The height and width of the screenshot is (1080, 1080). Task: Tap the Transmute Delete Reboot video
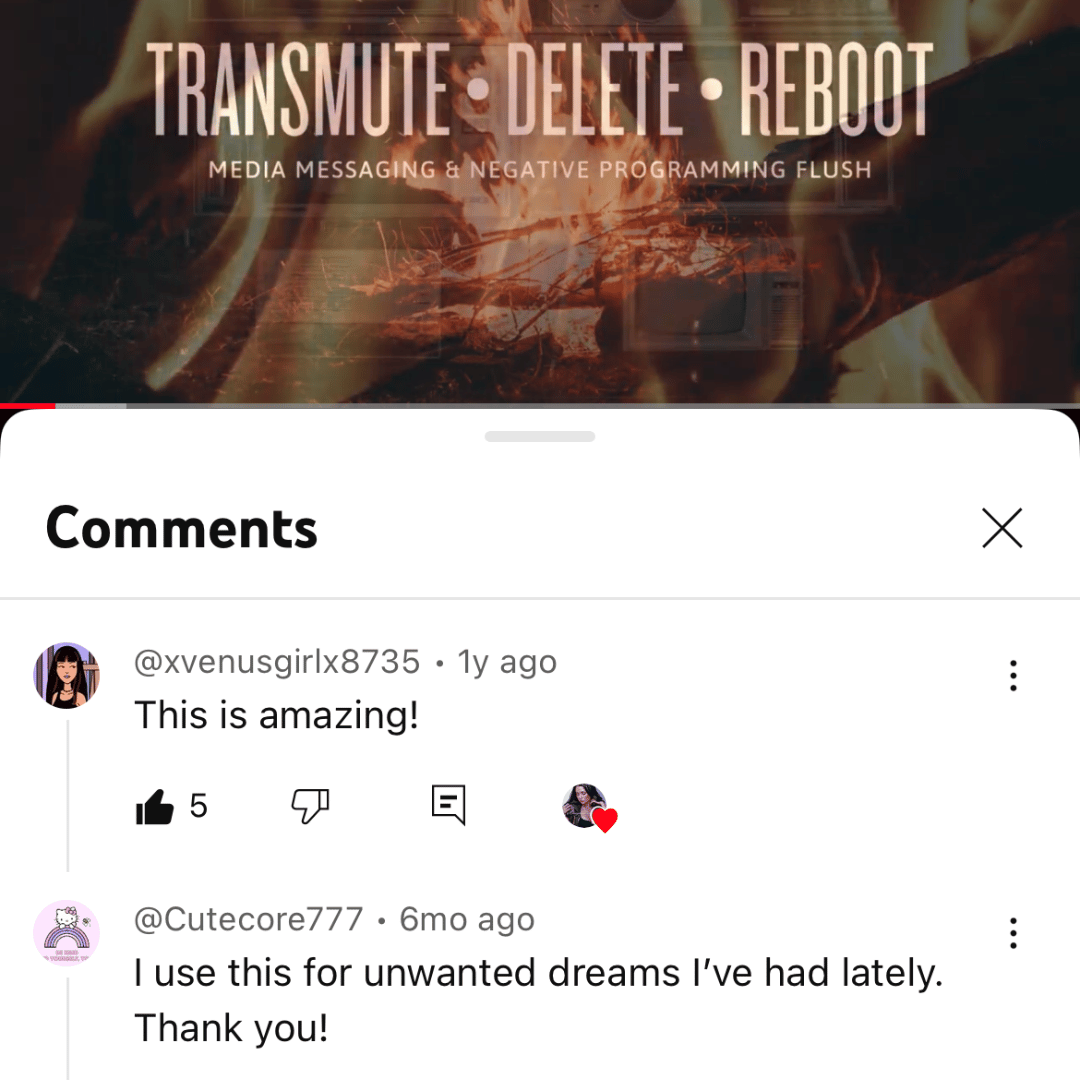point(540,201)
